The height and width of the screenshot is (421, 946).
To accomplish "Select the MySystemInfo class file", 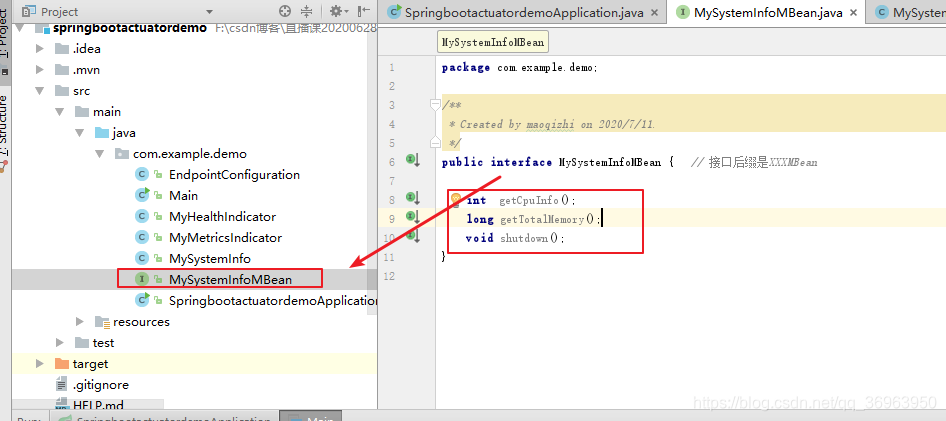I will [209, 259].
